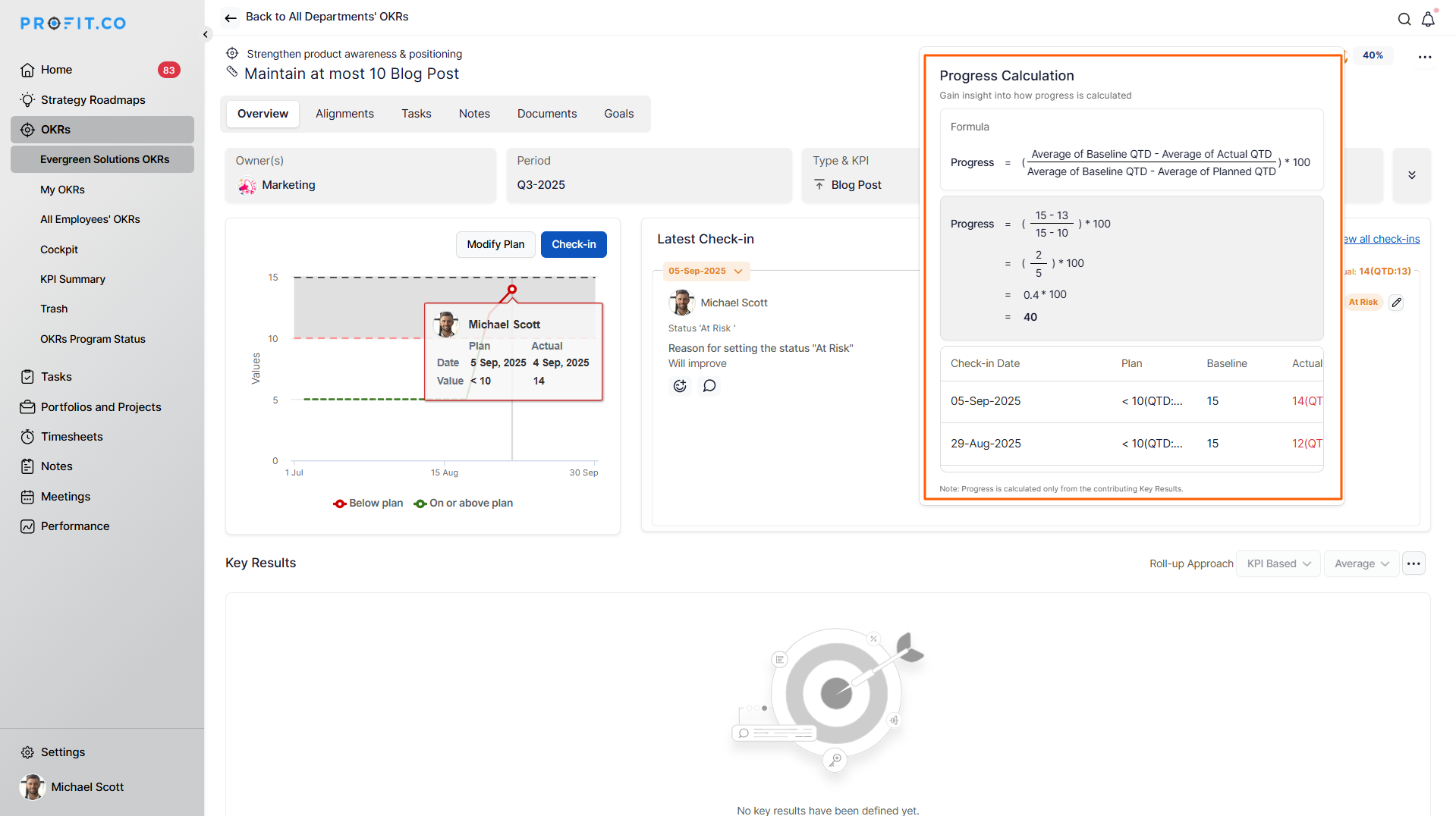
Task: Open the comment bubble on check-in
Action: 709,386
